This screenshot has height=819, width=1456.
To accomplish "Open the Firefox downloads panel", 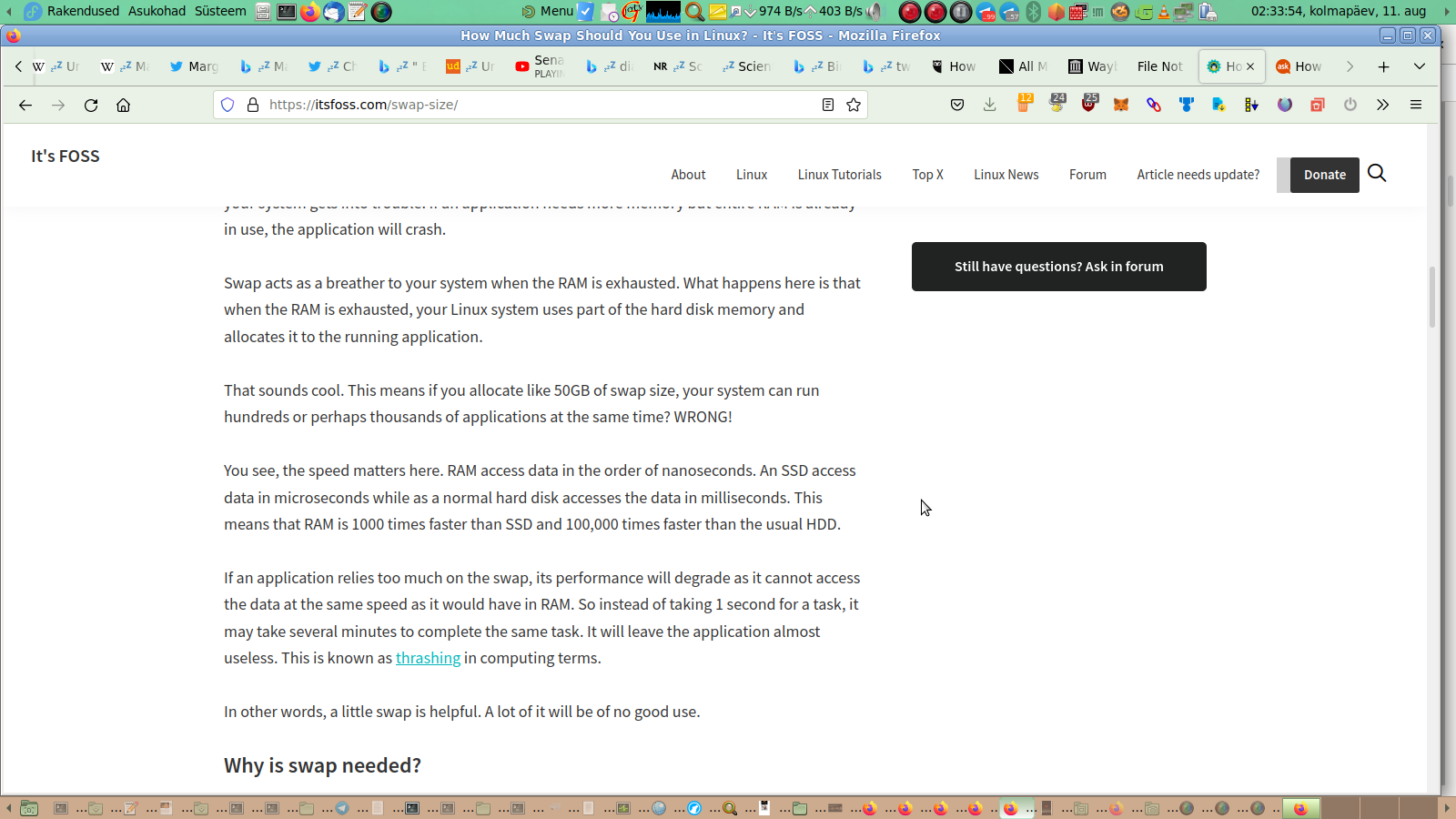I will pyautogui.click(x=990, y=105).
